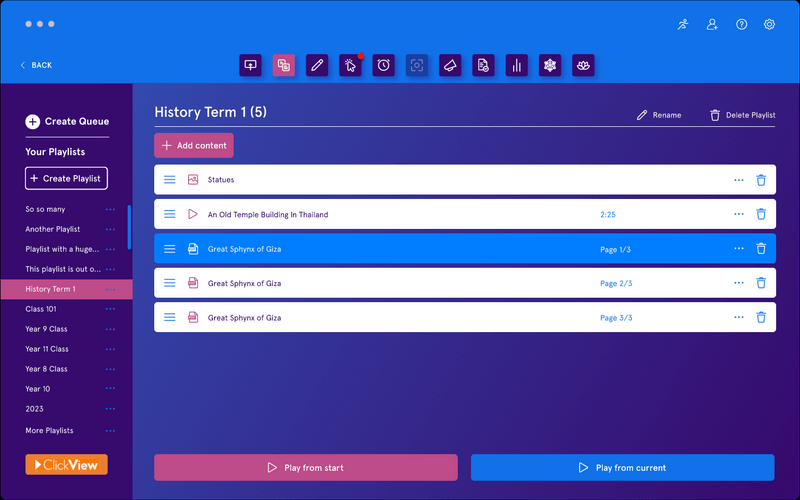Click the video play icon beside Old Temple
The height and width of the screenshot is (500, 800).
tap(193, 214)
